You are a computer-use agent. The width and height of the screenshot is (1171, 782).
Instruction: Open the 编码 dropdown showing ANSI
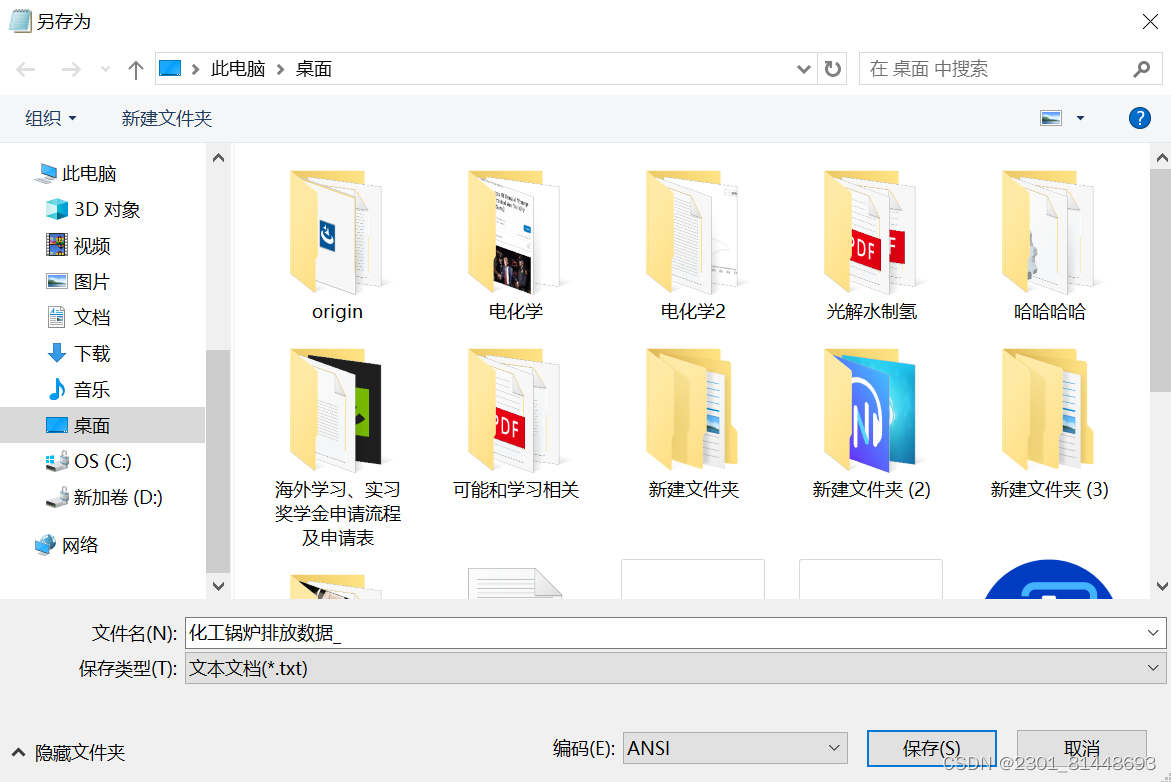click(x=735, y=747)
